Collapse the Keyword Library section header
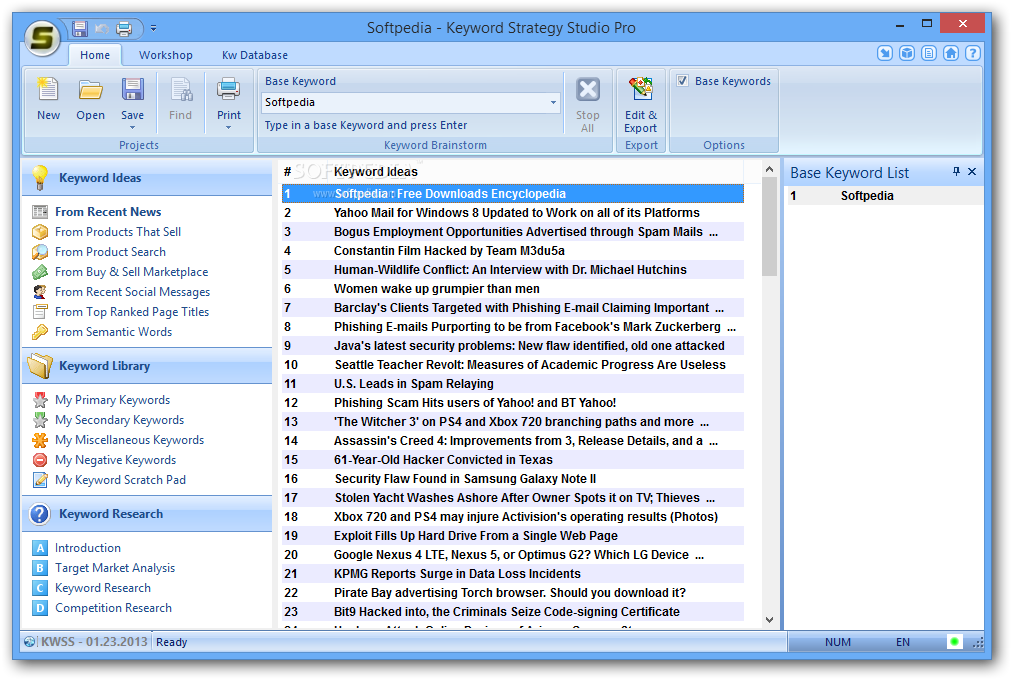 pos(147,366)
